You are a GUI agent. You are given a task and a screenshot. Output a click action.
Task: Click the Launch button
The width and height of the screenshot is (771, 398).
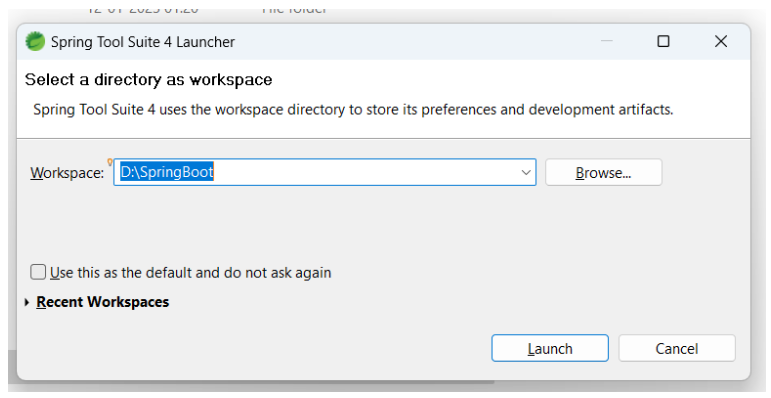tap(550, 348)
